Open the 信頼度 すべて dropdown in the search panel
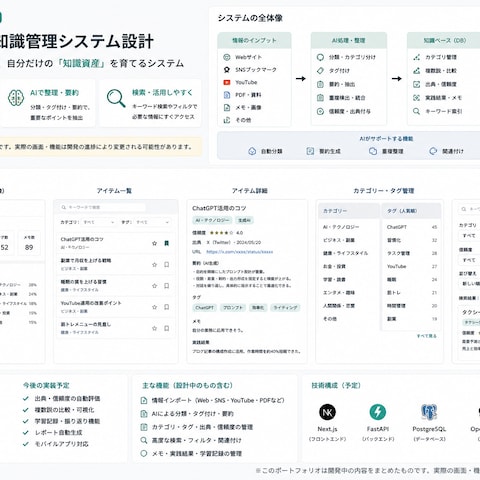This screenshot has height=480, width=480. click(469, 260)
